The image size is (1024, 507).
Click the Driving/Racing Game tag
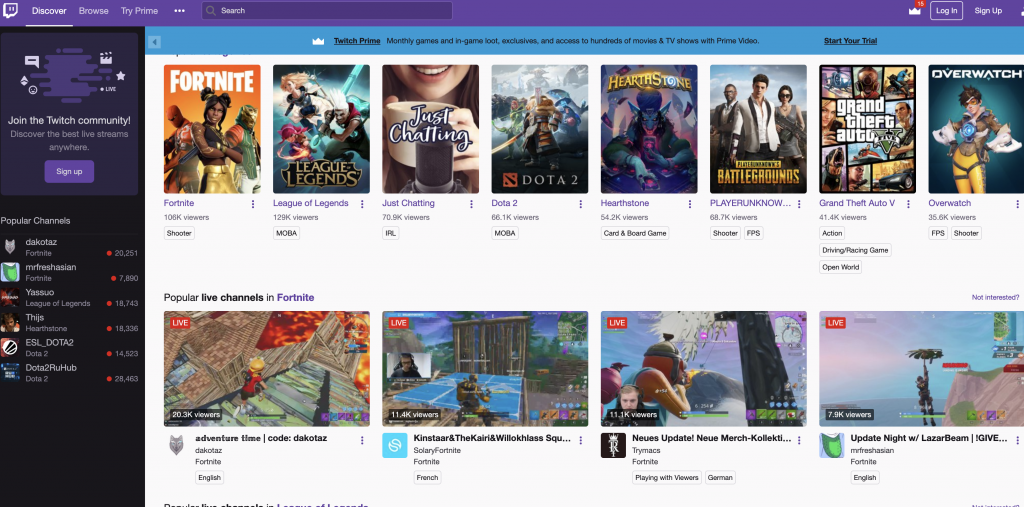point(856,250)
